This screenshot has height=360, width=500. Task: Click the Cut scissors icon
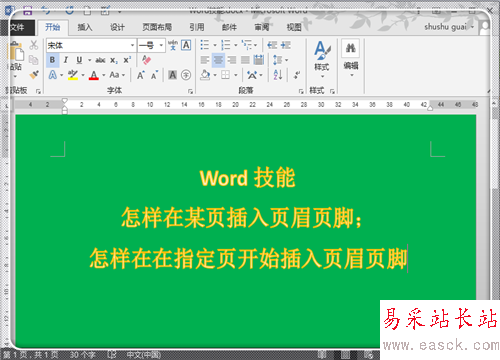point(33,45)
